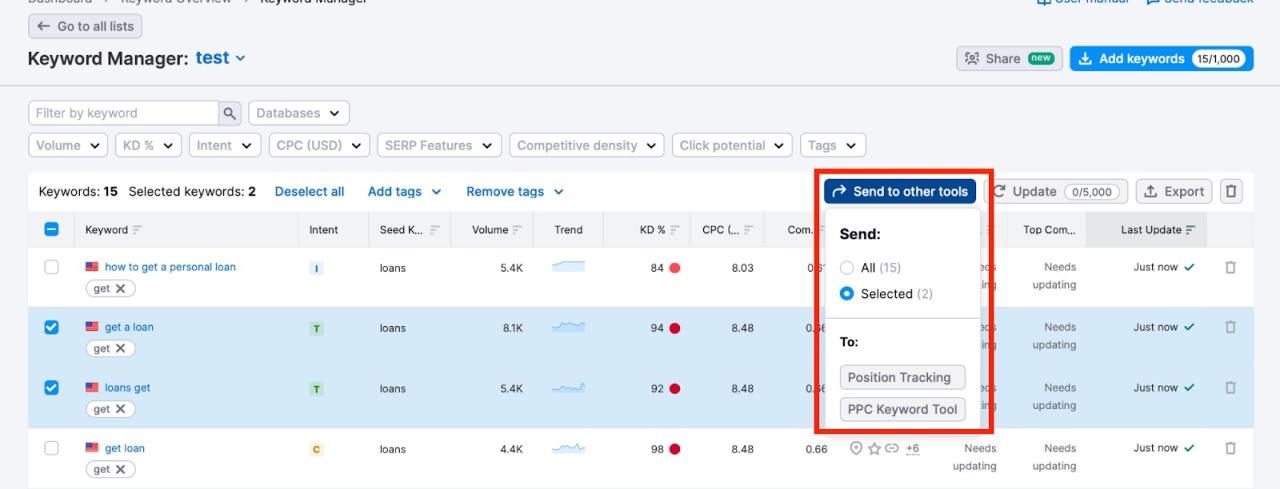Choose Position Tracking as send destination

click(x=902, y=377)
